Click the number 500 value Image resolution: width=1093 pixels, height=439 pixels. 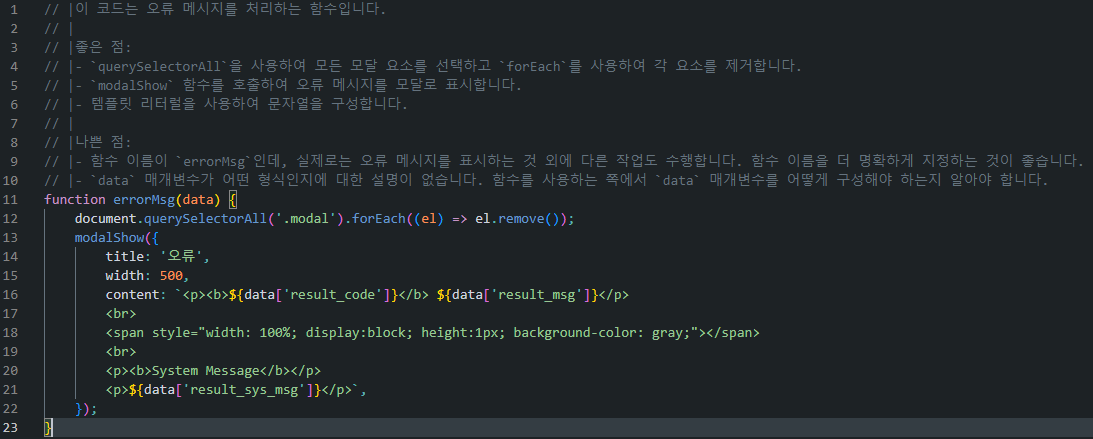[171, 275]
